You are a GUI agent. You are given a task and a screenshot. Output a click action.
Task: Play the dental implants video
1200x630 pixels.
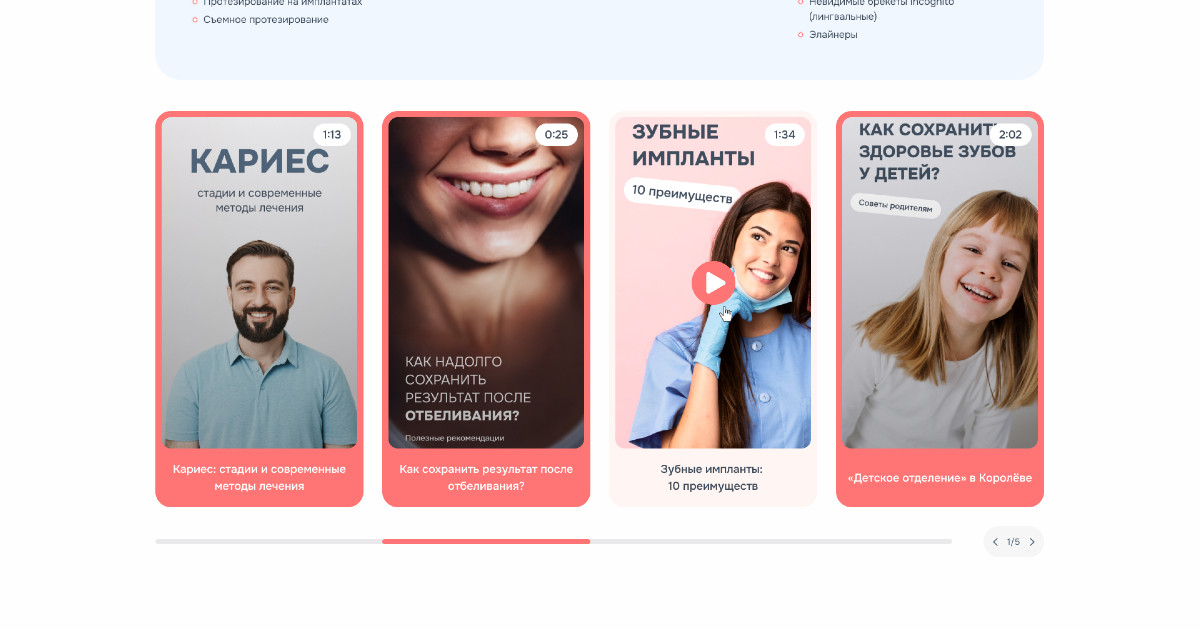point(713,283)
